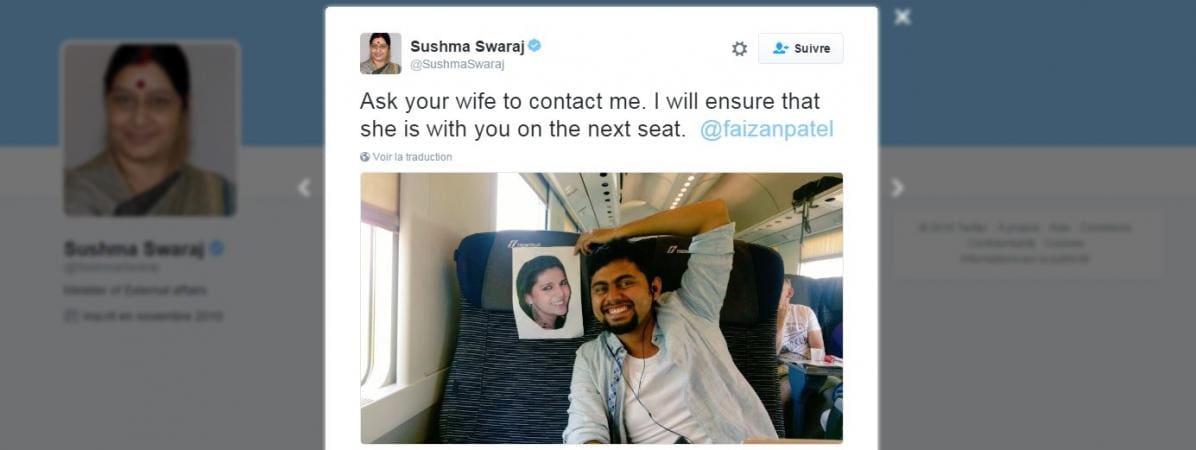Click the verified badge beside blurred profile name
Image resolution: width=1196 pixels, height=450 pixels.
[217, 248]
